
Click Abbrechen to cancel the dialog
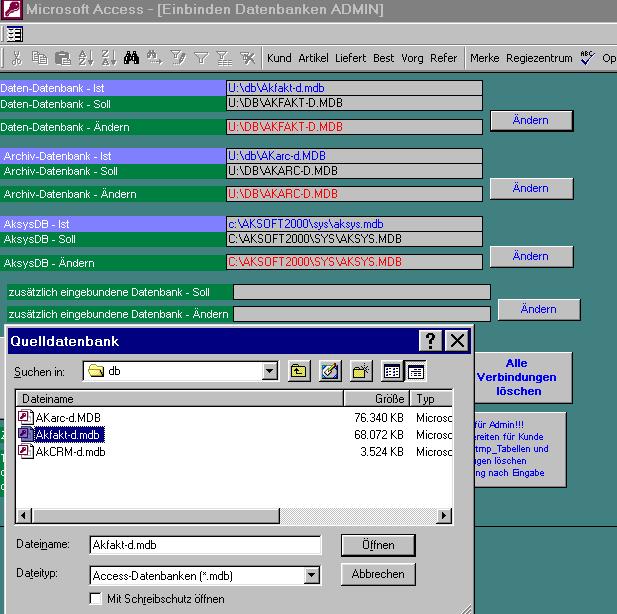(378, 574)
